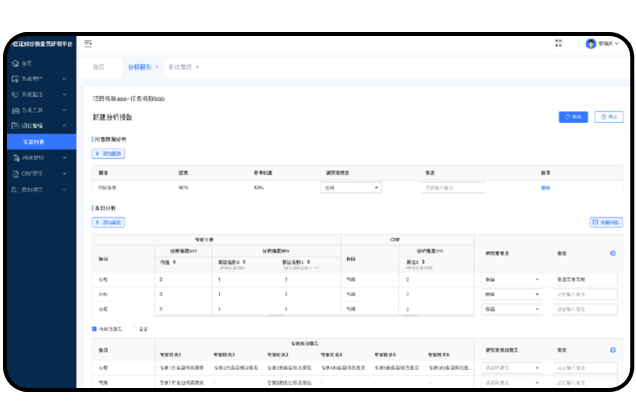Click the add button under questionnaire section

108,154
